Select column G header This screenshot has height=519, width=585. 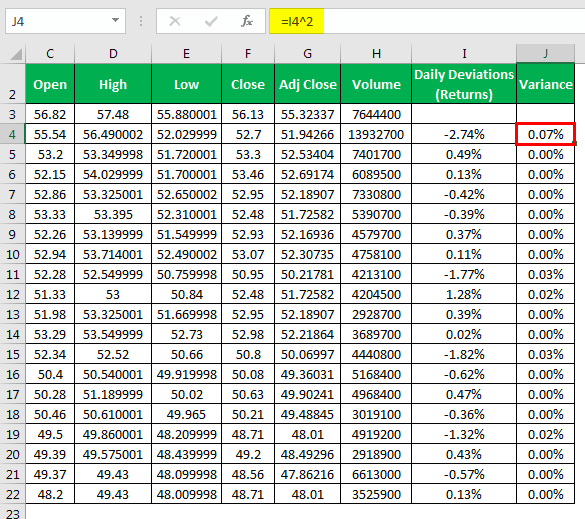307,54
